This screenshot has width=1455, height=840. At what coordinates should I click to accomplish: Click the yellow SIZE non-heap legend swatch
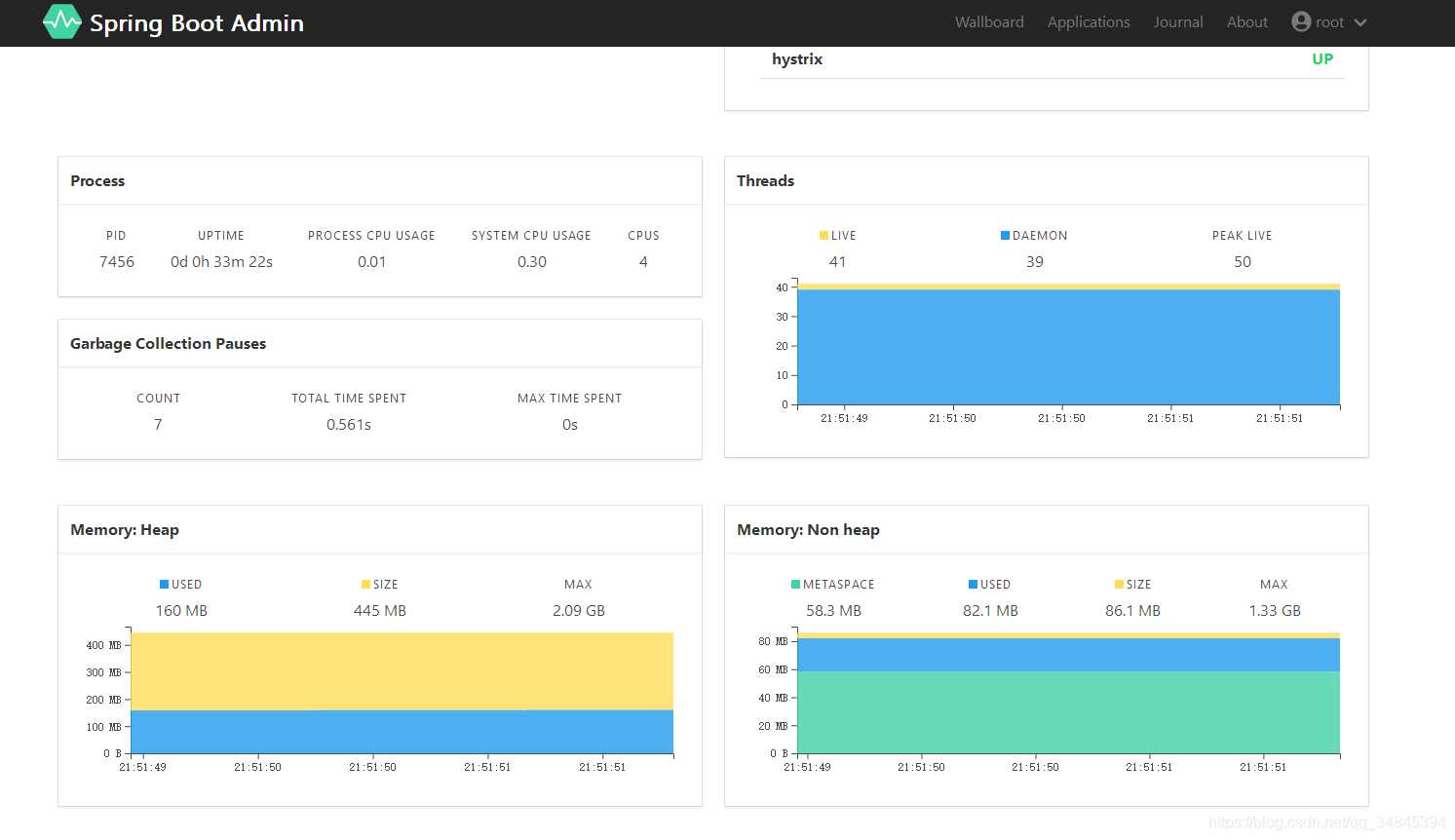(1119, 585)
